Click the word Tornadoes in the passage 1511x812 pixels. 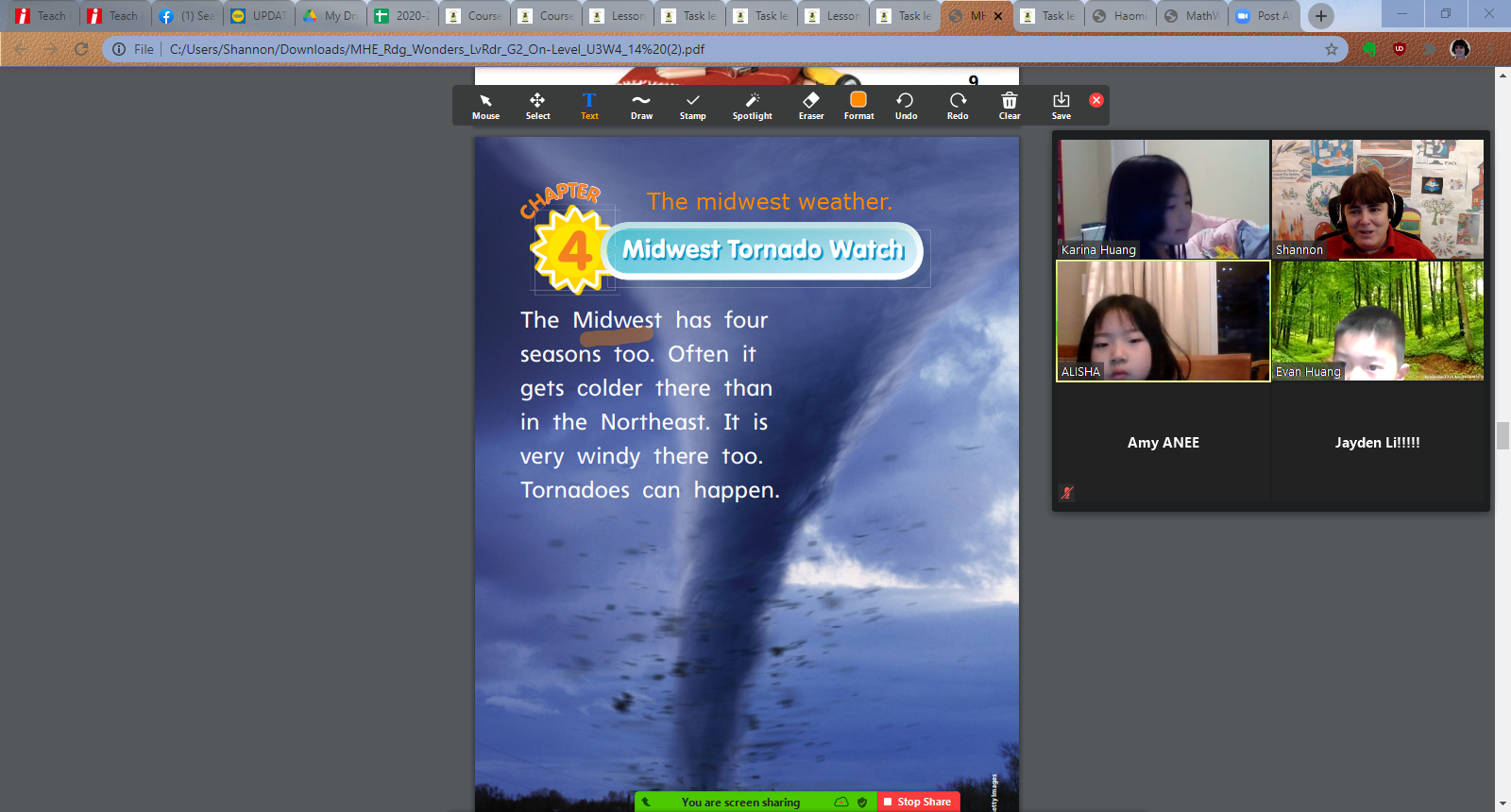pos(575,490)
